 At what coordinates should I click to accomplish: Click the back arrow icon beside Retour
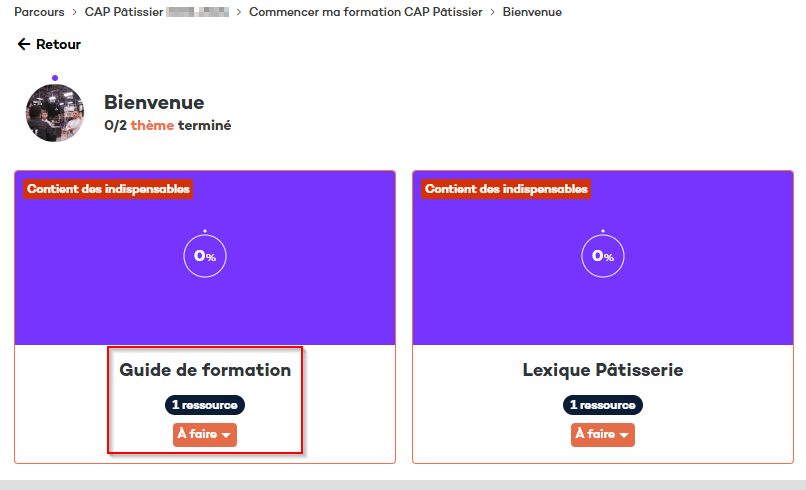pos(24,45)
